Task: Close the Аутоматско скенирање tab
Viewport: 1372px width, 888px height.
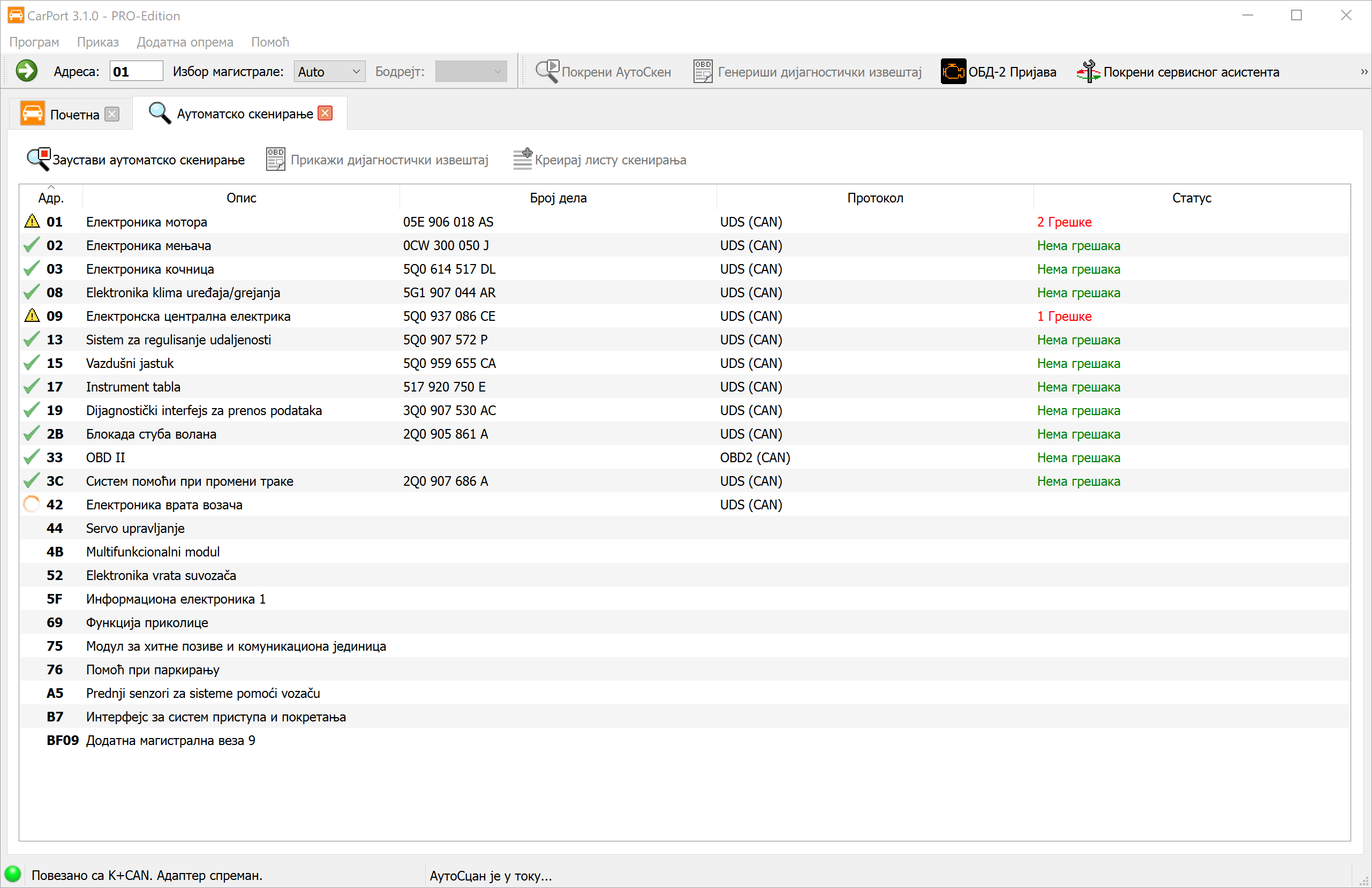Action: click(325, 114)
